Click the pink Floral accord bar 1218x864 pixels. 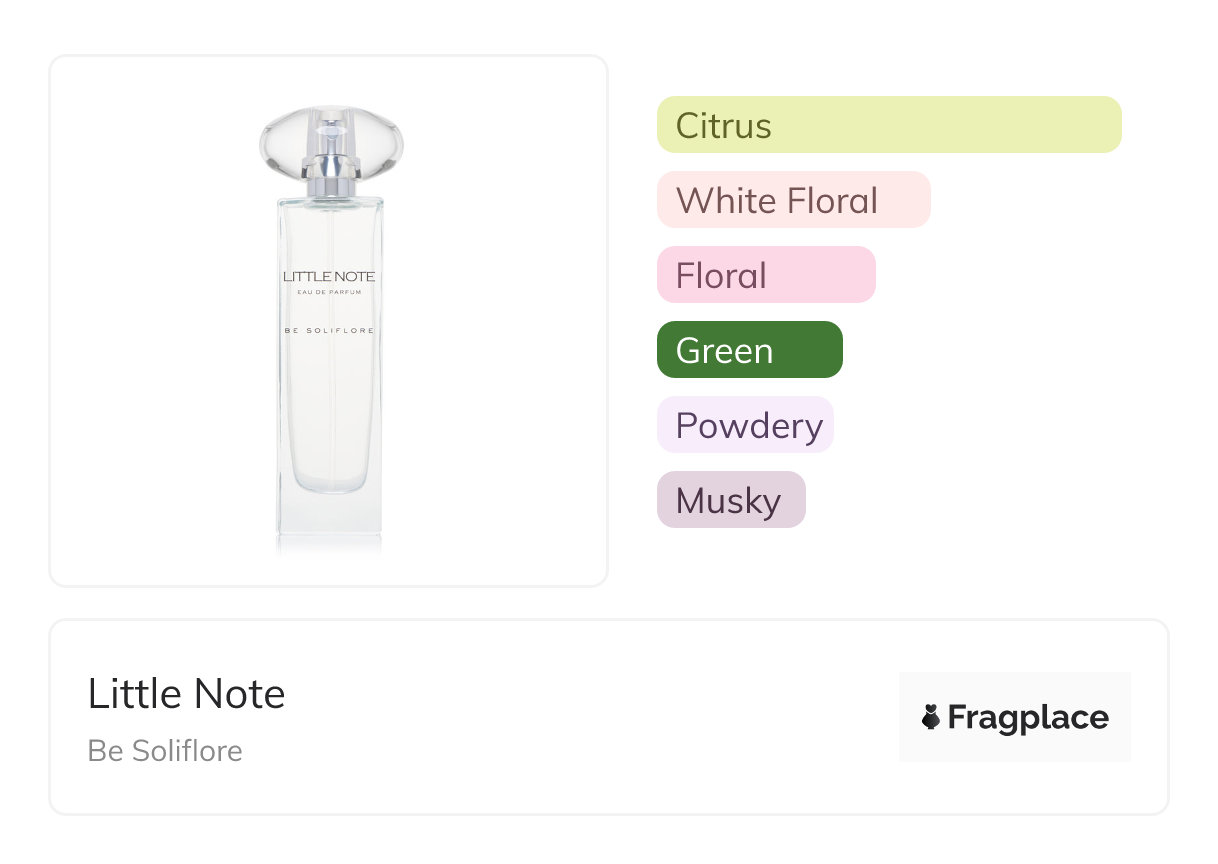point(766,275)
